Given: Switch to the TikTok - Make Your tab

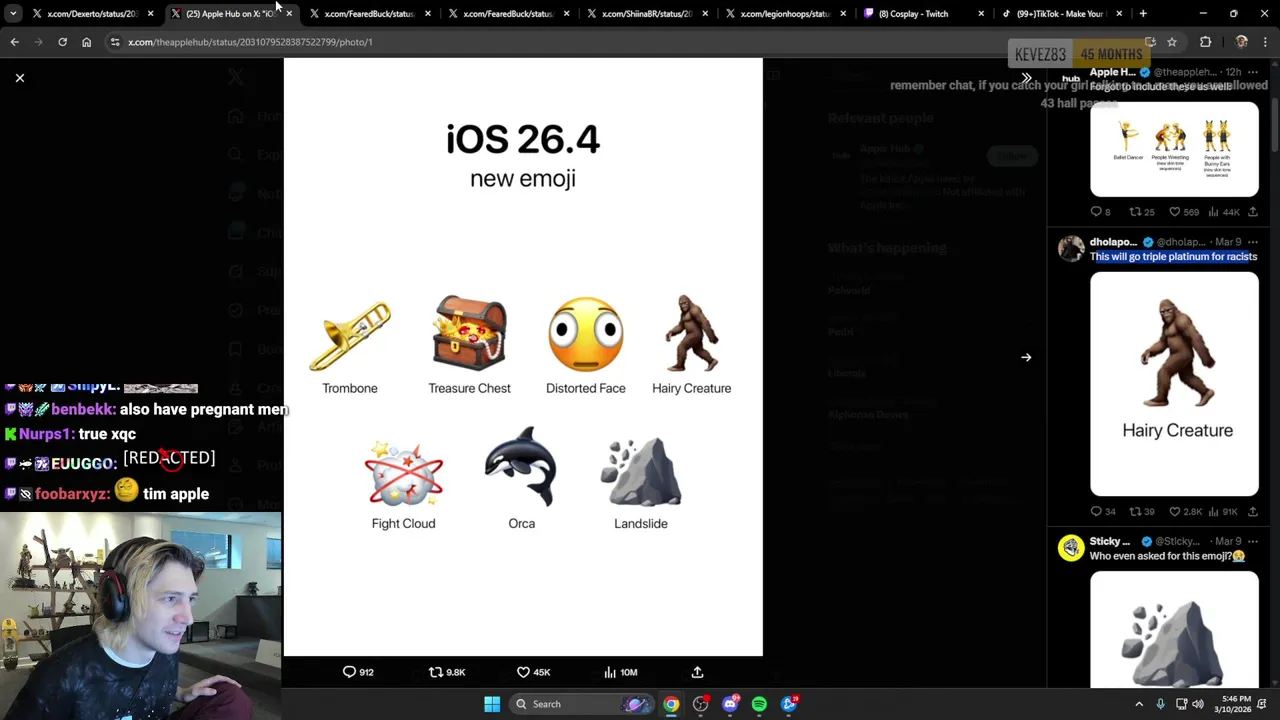Looking at the screenshot, I should tap(1060, 14).
